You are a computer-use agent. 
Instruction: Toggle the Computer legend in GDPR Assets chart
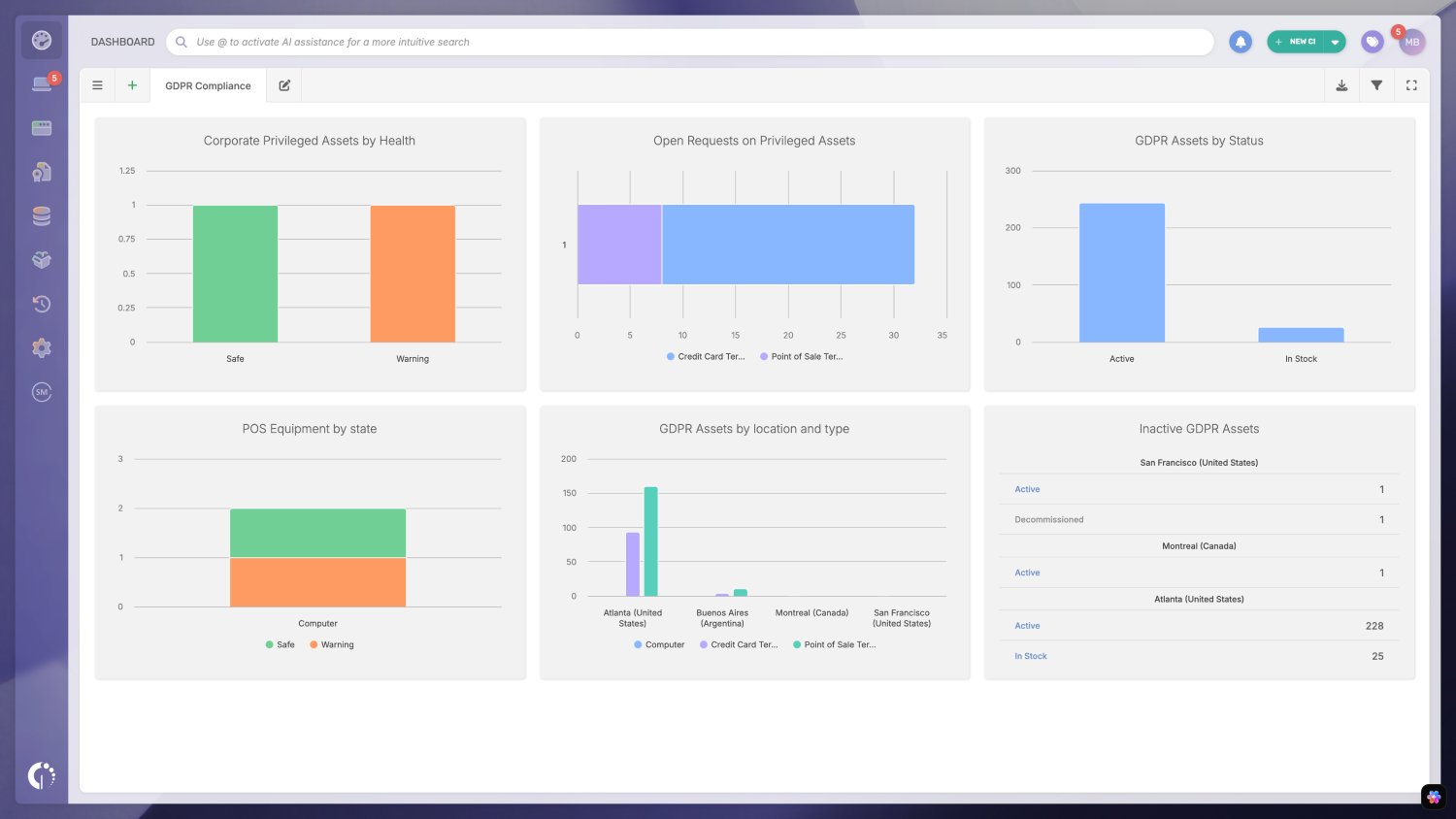point(658,644)
